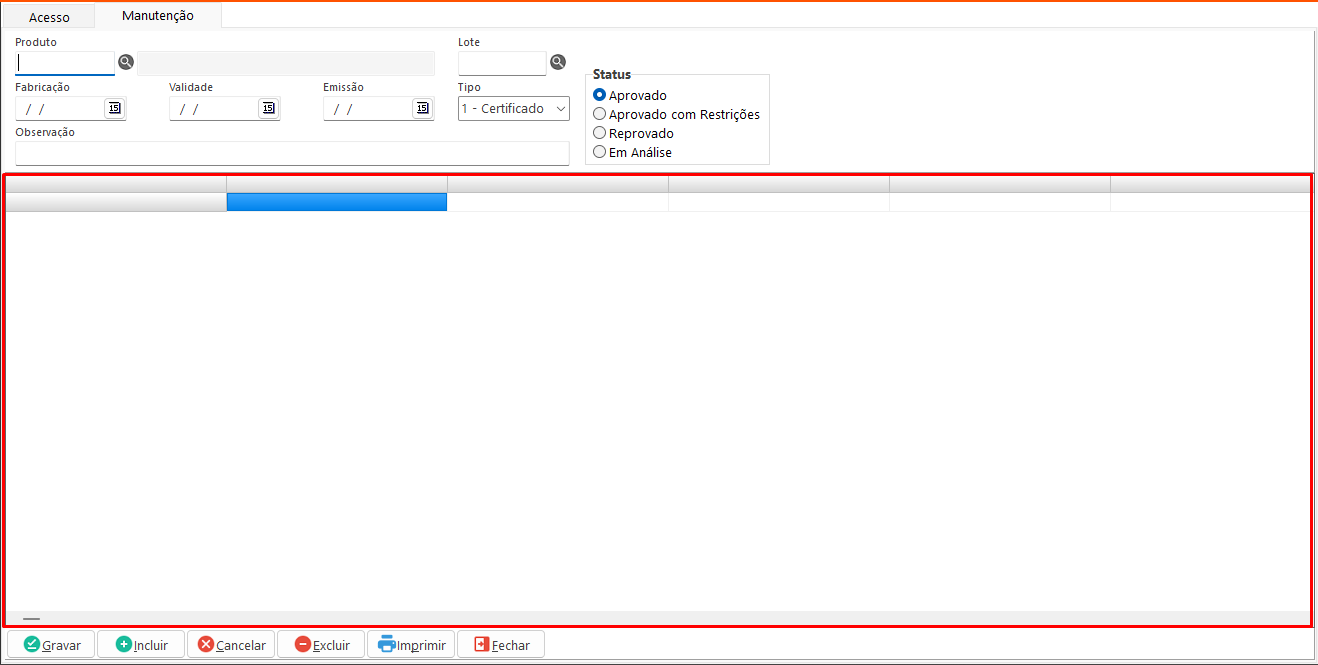Open the Emissão calendar picker

pos(422,108)
